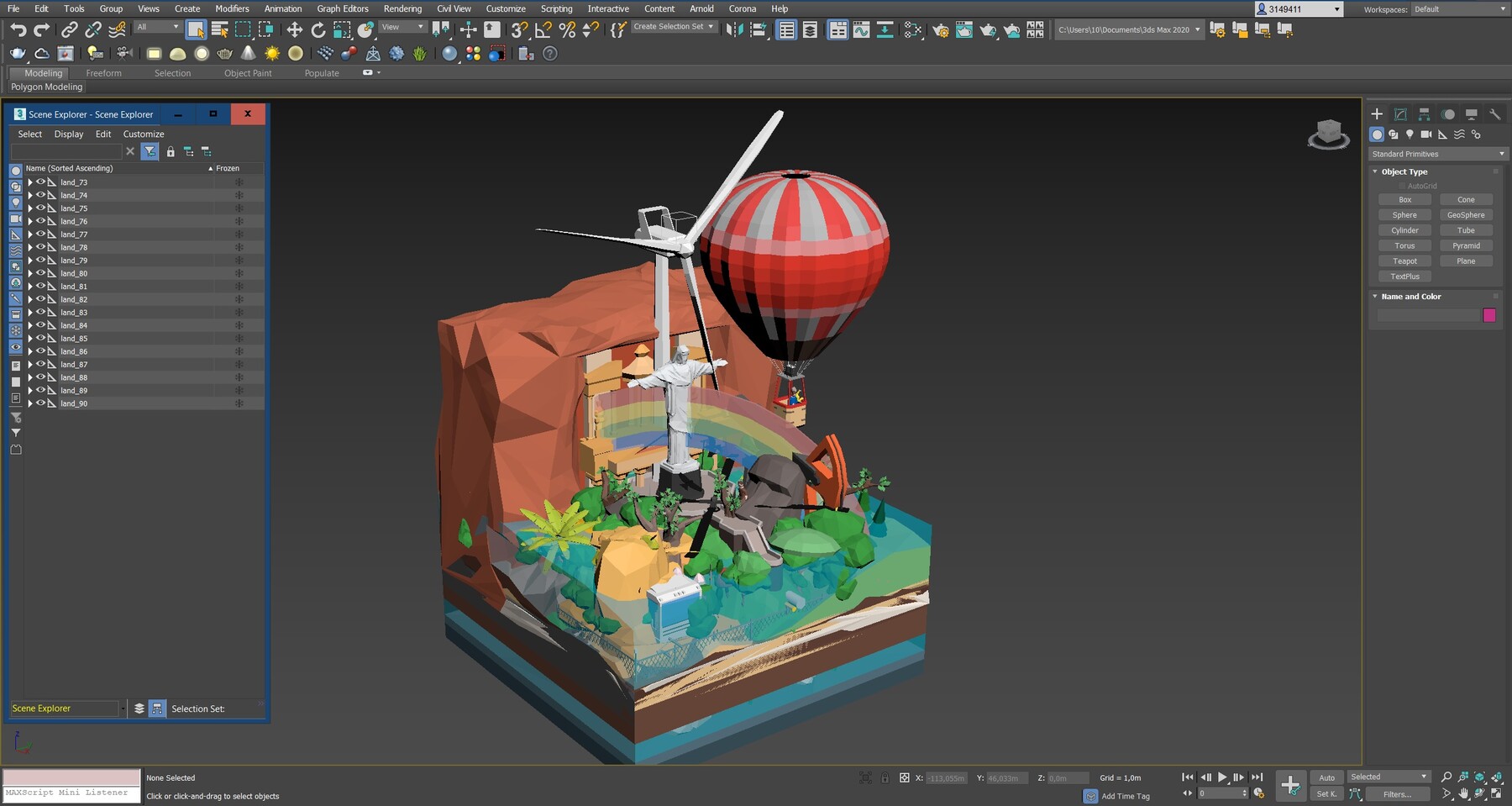Expand the land_79 tree node
This screenshot has width=1512, height=806.
(30, 261)
